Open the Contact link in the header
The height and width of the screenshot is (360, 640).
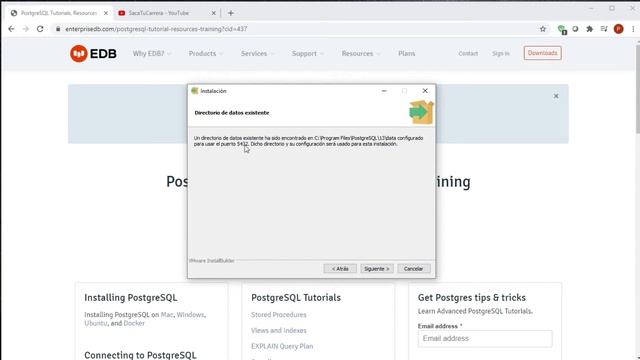[x=468, y=53]
